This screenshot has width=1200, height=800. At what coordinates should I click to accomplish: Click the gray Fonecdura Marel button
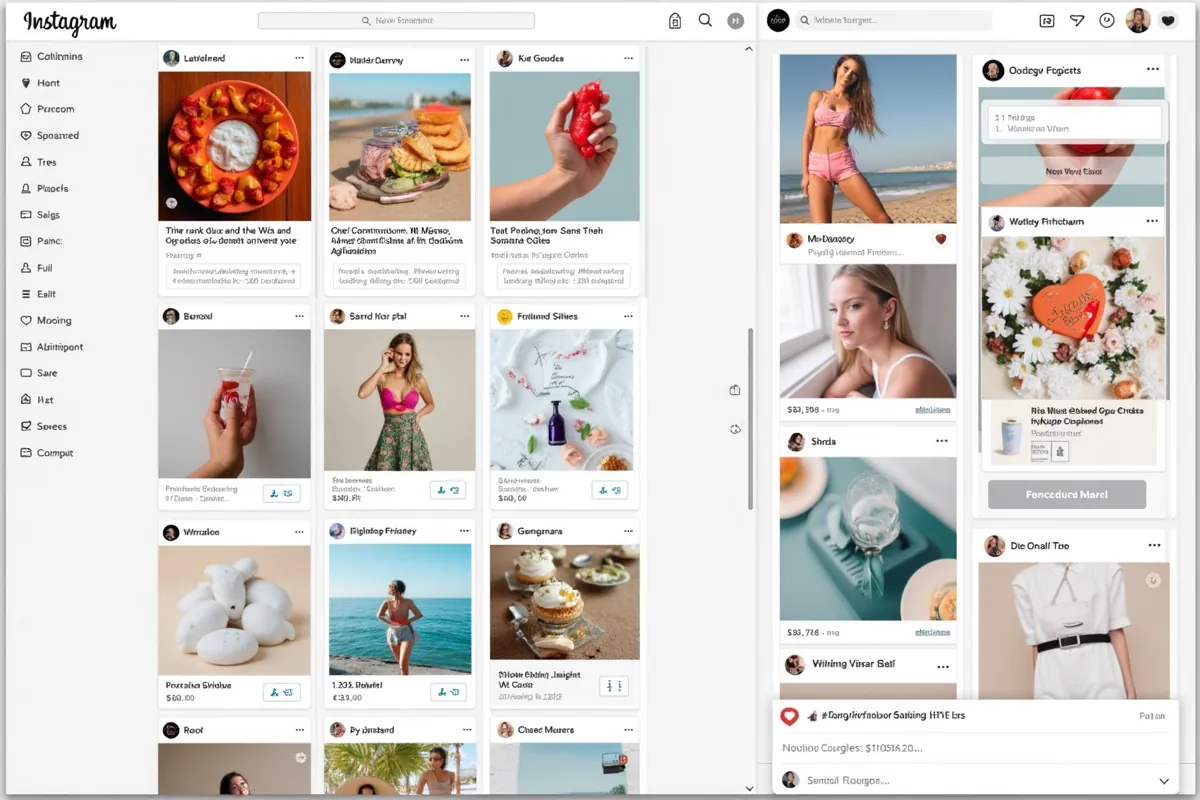(1066, 494)
